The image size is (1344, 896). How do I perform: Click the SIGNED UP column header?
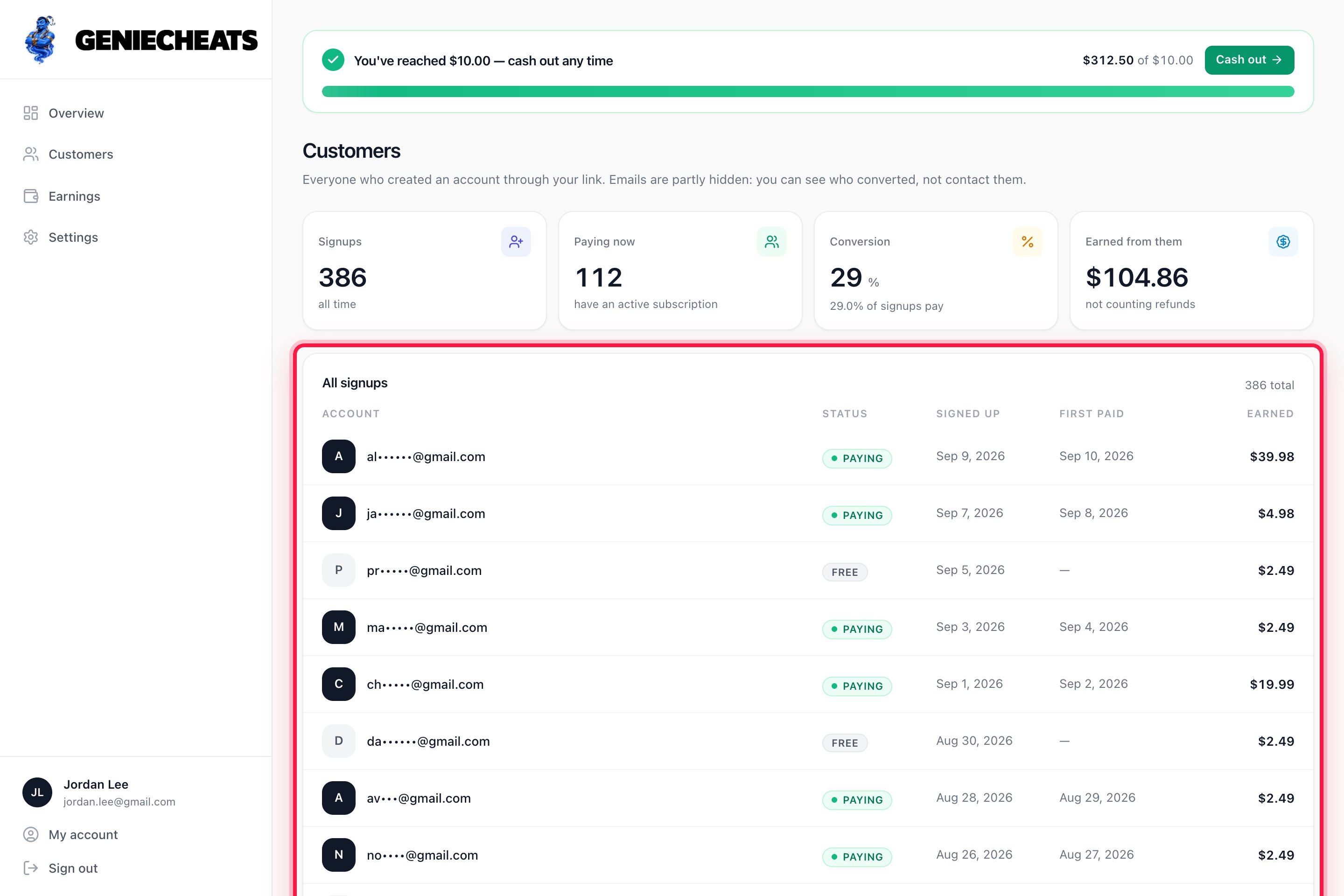pos(968,414)
